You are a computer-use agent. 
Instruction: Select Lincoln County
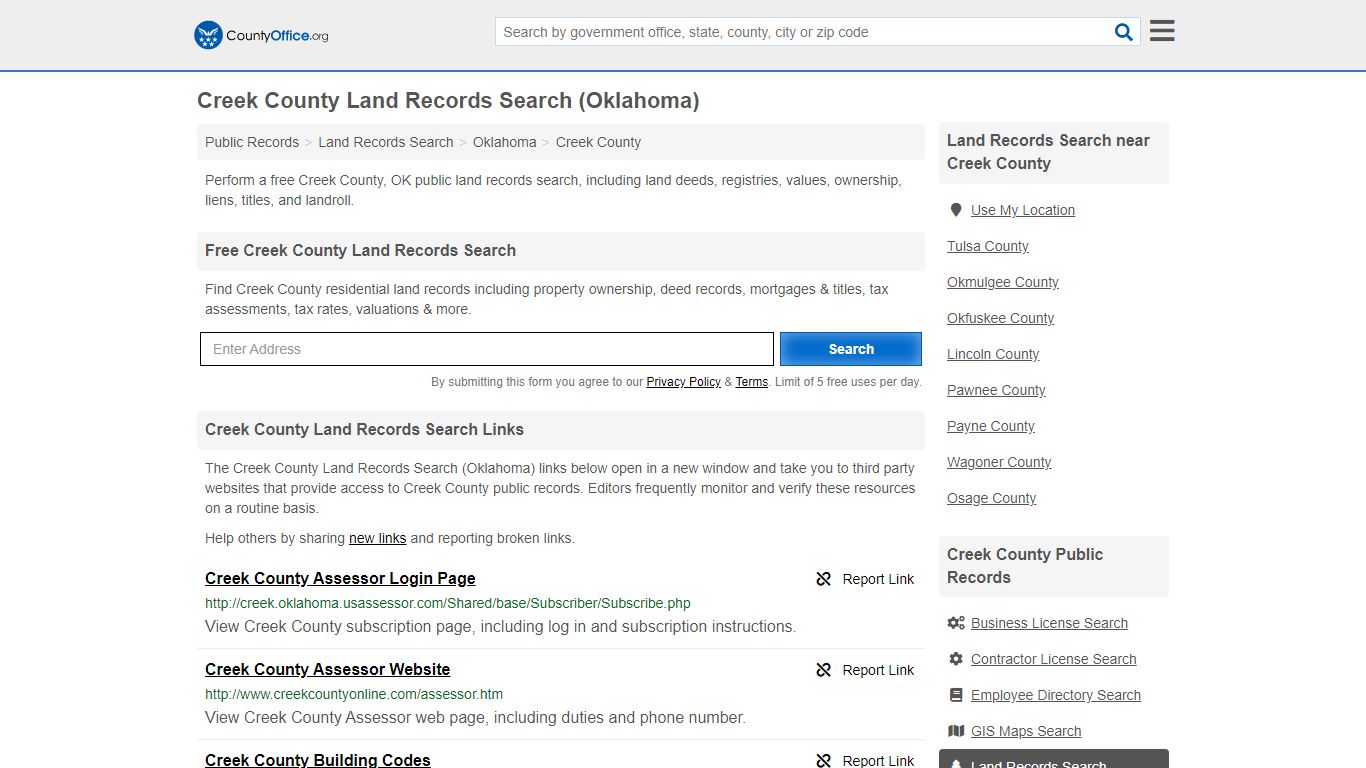pyautogui.click(x=993, y=354)
